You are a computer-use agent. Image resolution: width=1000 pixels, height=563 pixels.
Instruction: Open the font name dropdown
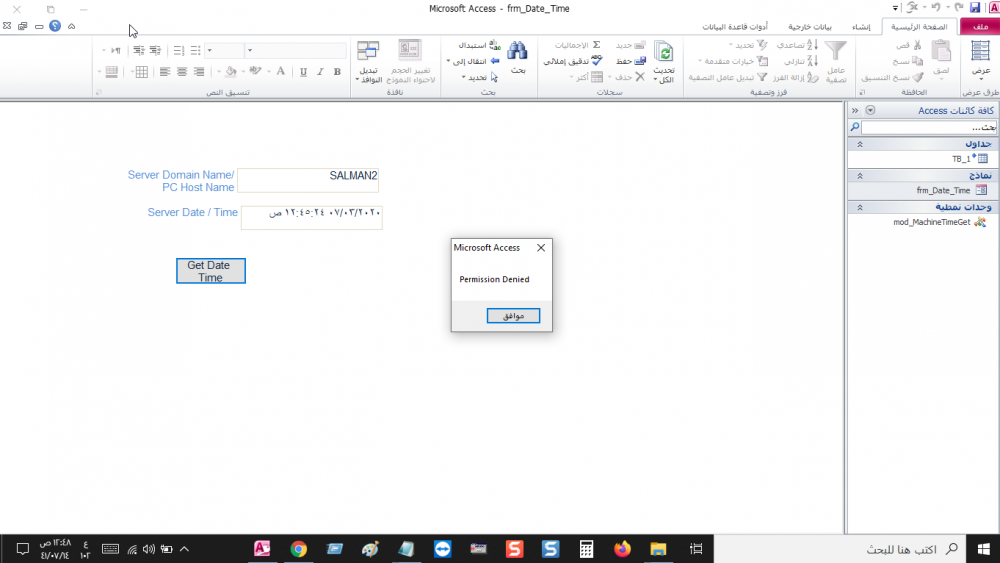click(x=249, y=50)
